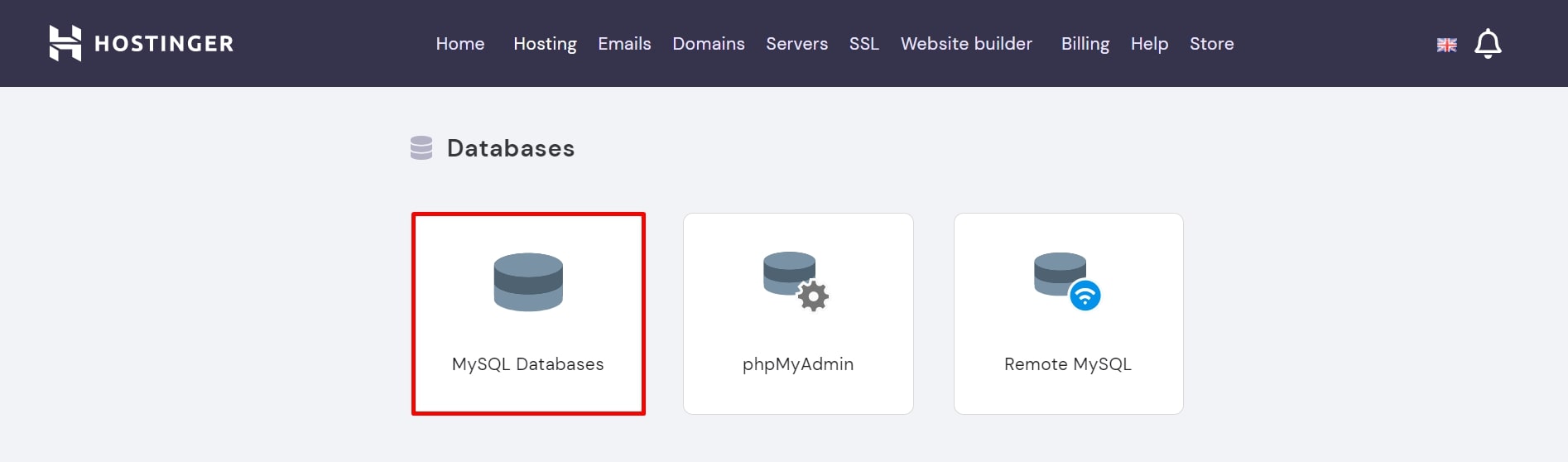Open the Domains menu
Image resolution: width=1568 pixels, height=462 pixels.
(x=709, y=44)
